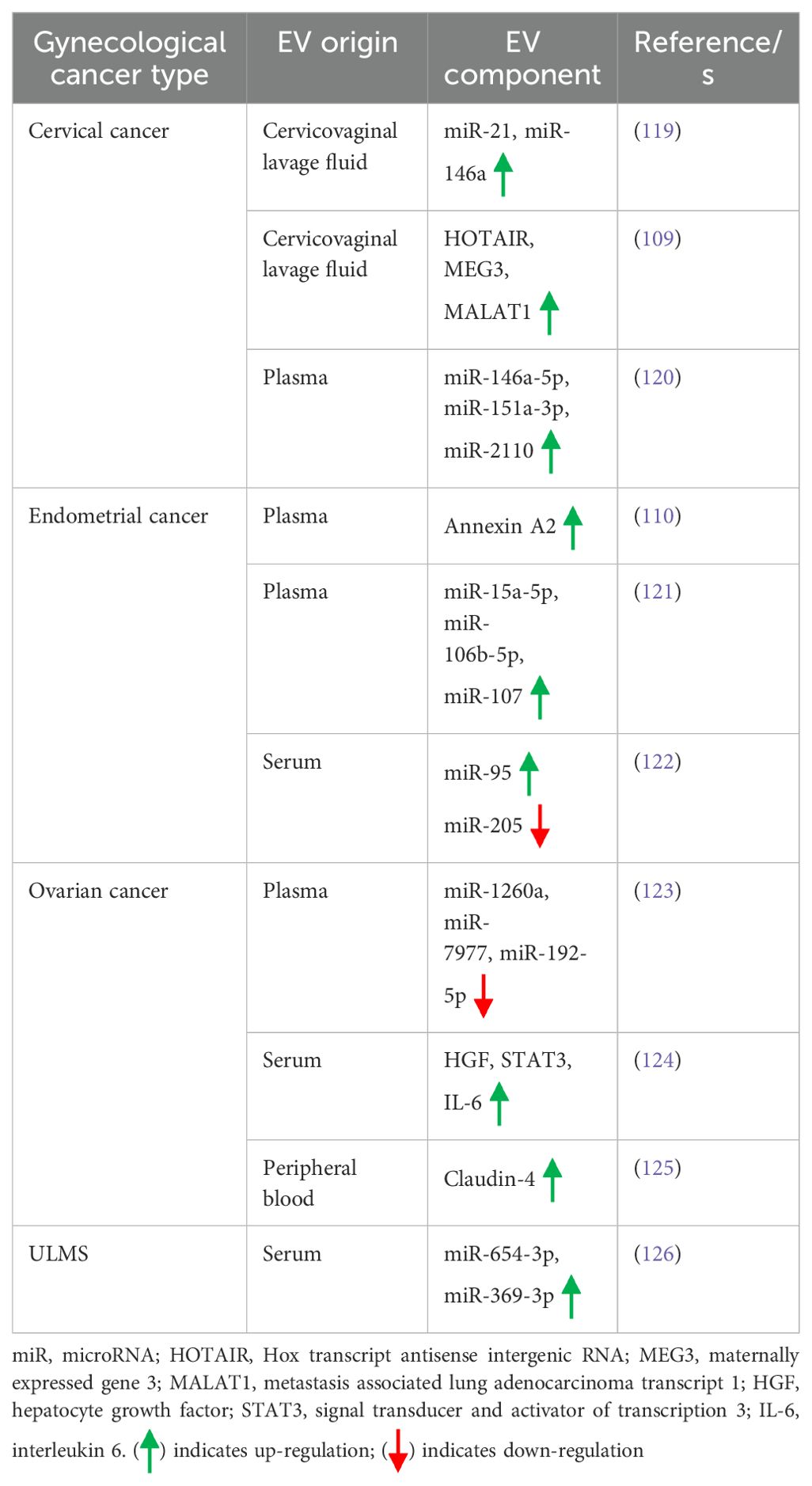Screen dimensions: 812x1486
Task: Click the EV component column header
Action: click(x=522, y=59)
